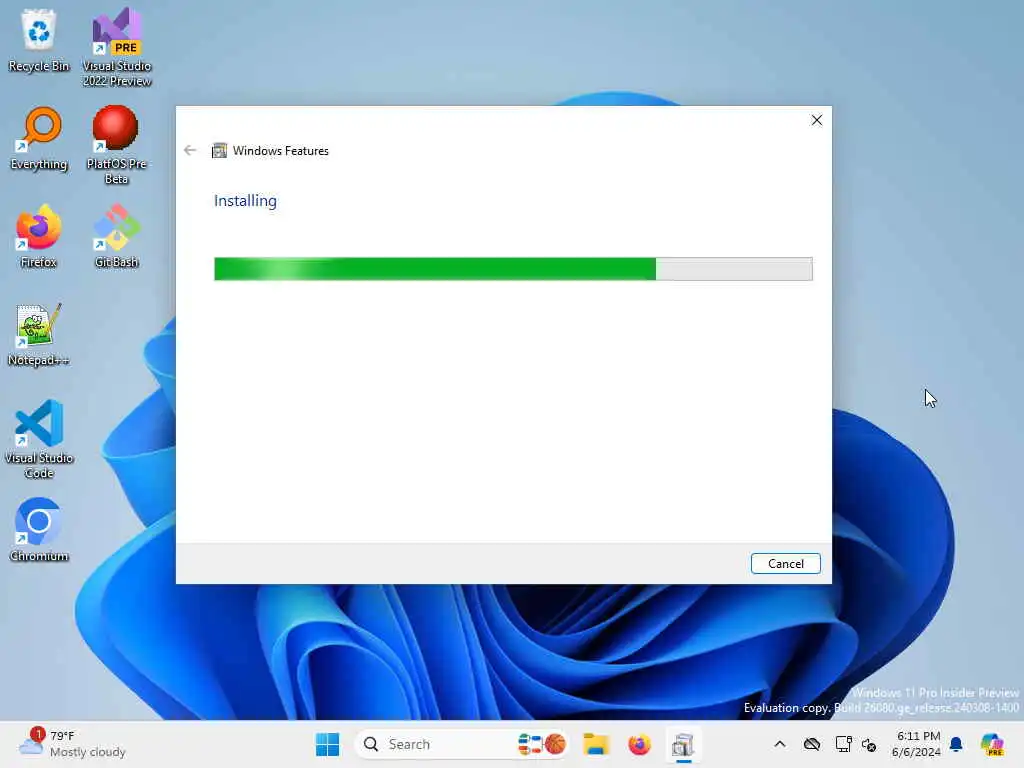Image resolution: width=1024 pixels, height=768 pixels.
Task: Open the weather widget showing 79°F
Action: coord(72,744)
